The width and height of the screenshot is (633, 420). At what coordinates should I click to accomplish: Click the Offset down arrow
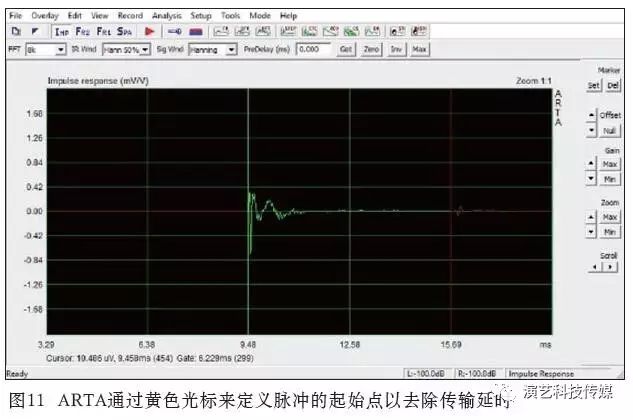(x=591, y=130)
